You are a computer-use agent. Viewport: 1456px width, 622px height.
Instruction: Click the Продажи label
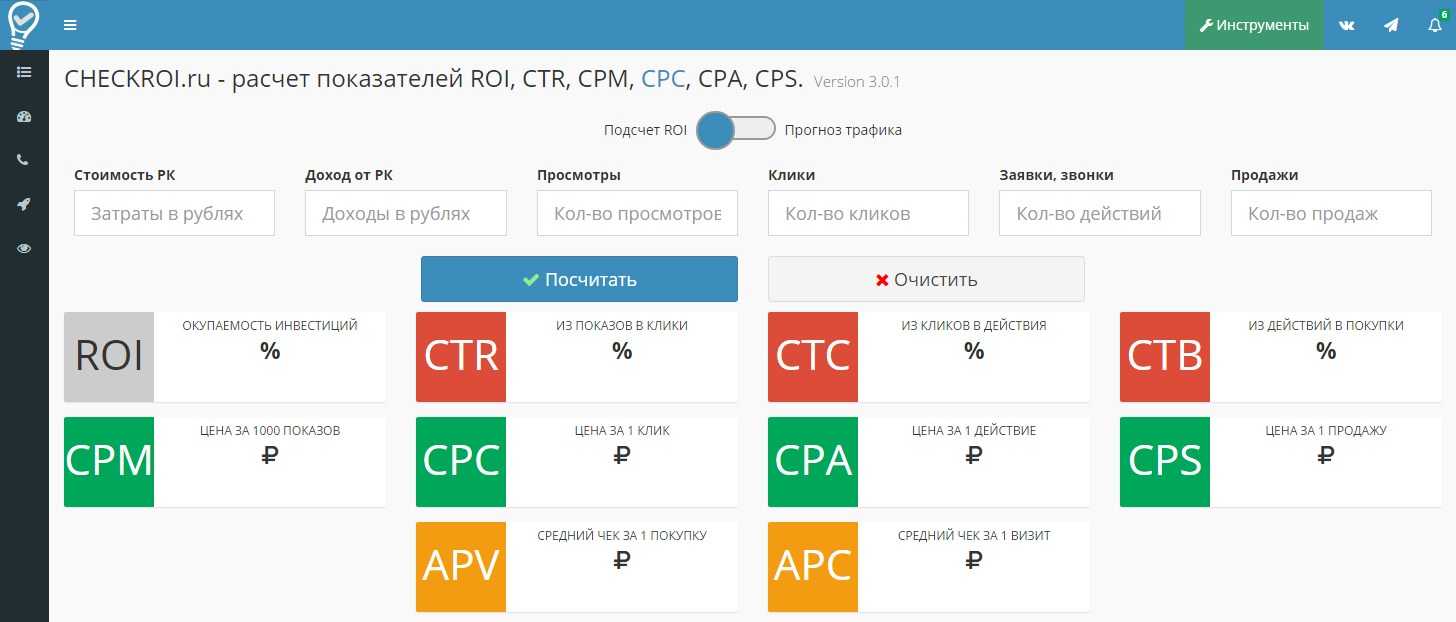[1265, 175]
